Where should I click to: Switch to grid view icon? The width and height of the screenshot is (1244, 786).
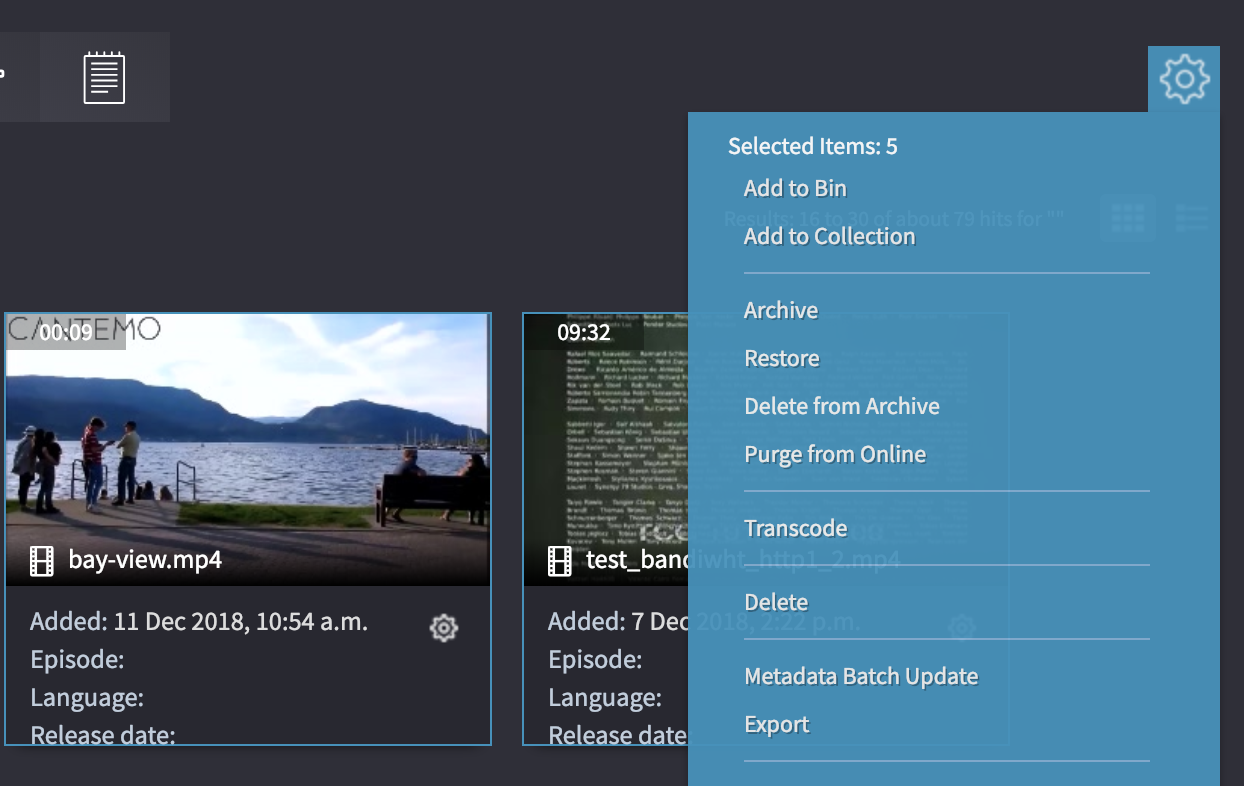click(x=1128, y=217)
